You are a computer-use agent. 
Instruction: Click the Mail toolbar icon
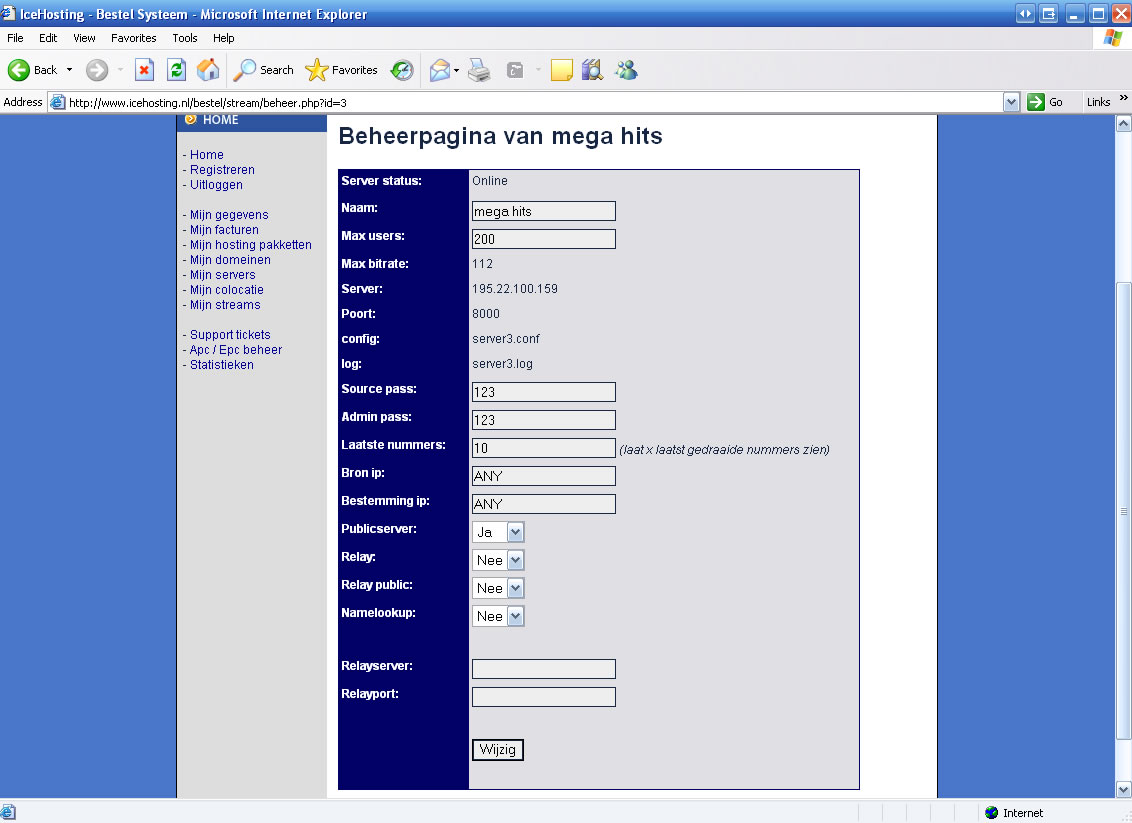pos(439,70)
